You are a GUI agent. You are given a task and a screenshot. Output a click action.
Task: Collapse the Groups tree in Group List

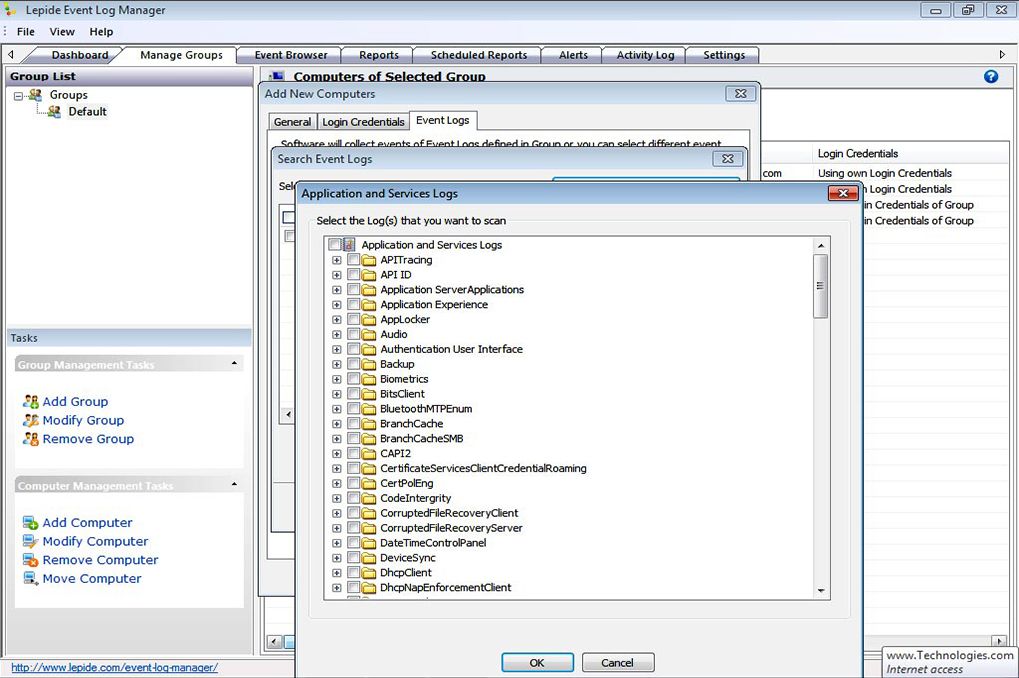(x=18, y=96)
